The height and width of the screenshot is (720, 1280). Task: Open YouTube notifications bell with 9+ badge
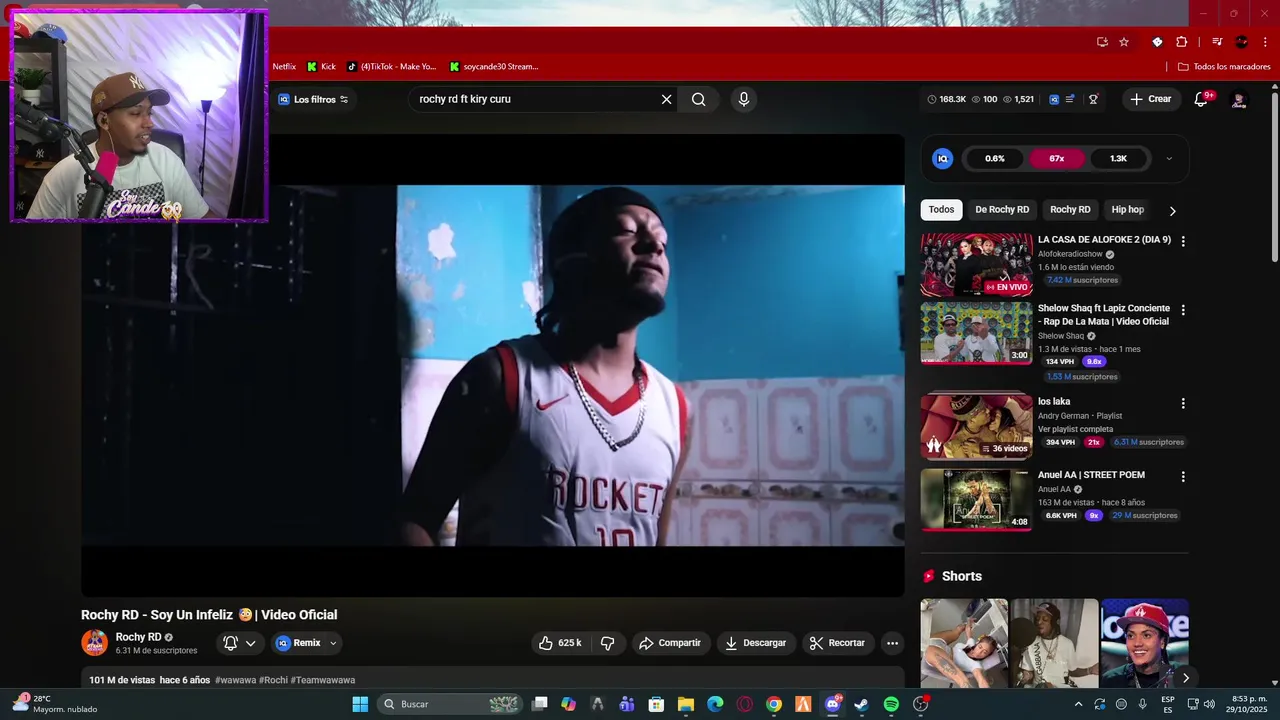[x=1203, y=99]
